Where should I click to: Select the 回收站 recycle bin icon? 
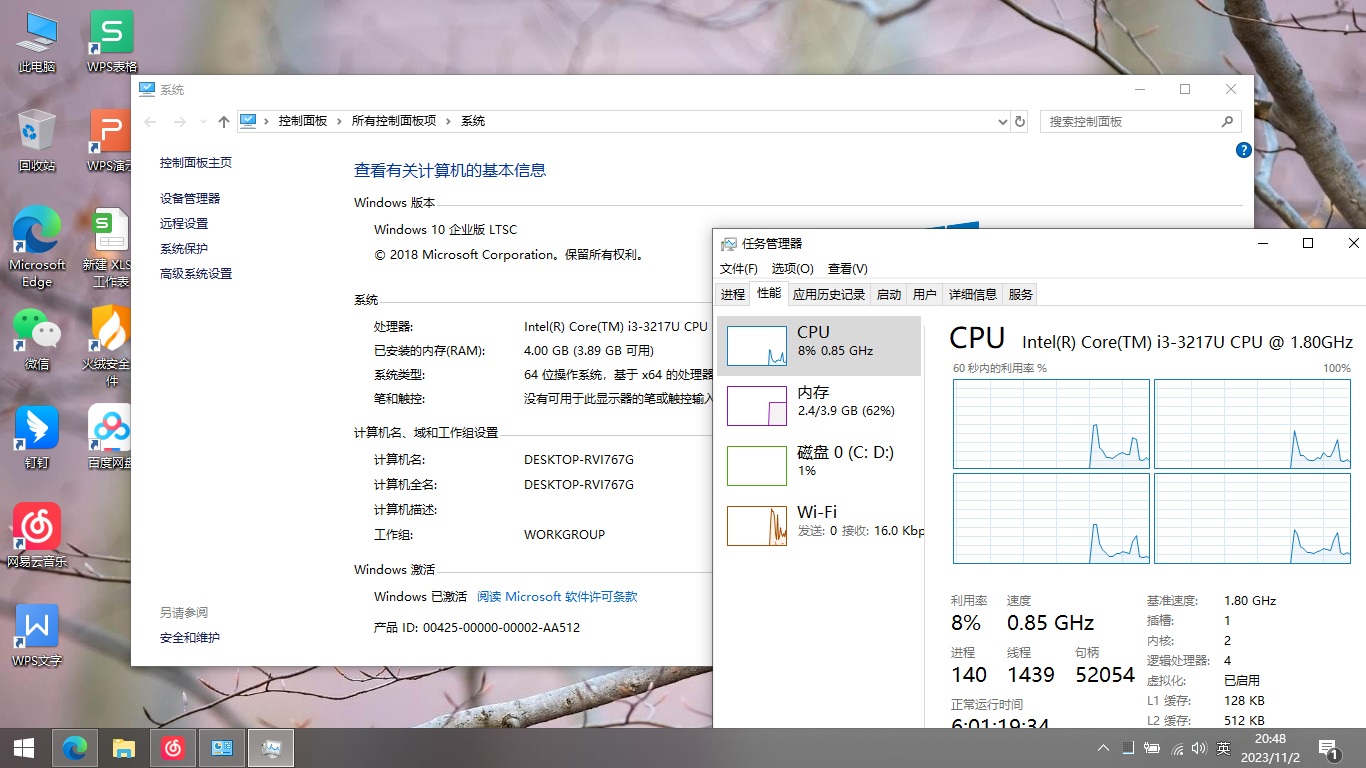pyautogui.click(x=37, y=141)
